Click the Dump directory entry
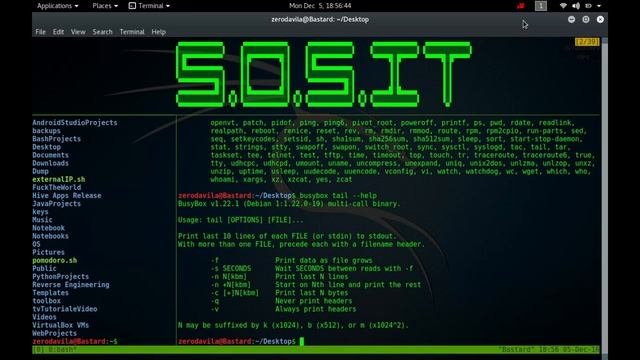 click(40, 171)
